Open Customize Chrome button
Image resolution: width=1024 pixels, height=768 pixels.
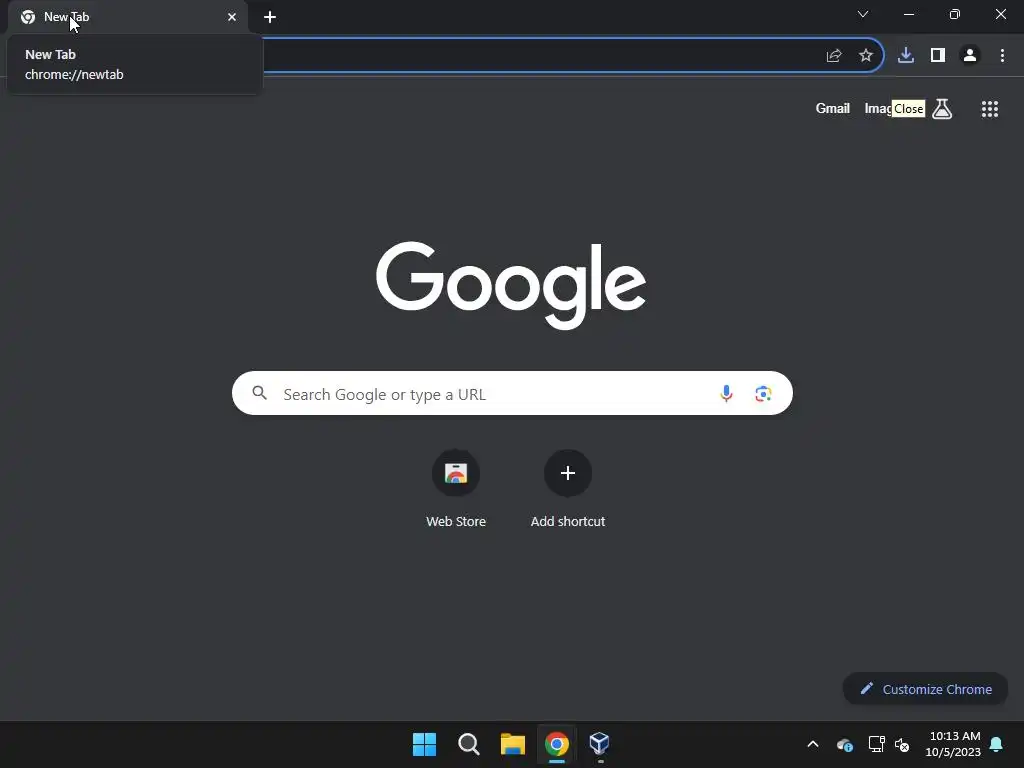click(925, 689)
